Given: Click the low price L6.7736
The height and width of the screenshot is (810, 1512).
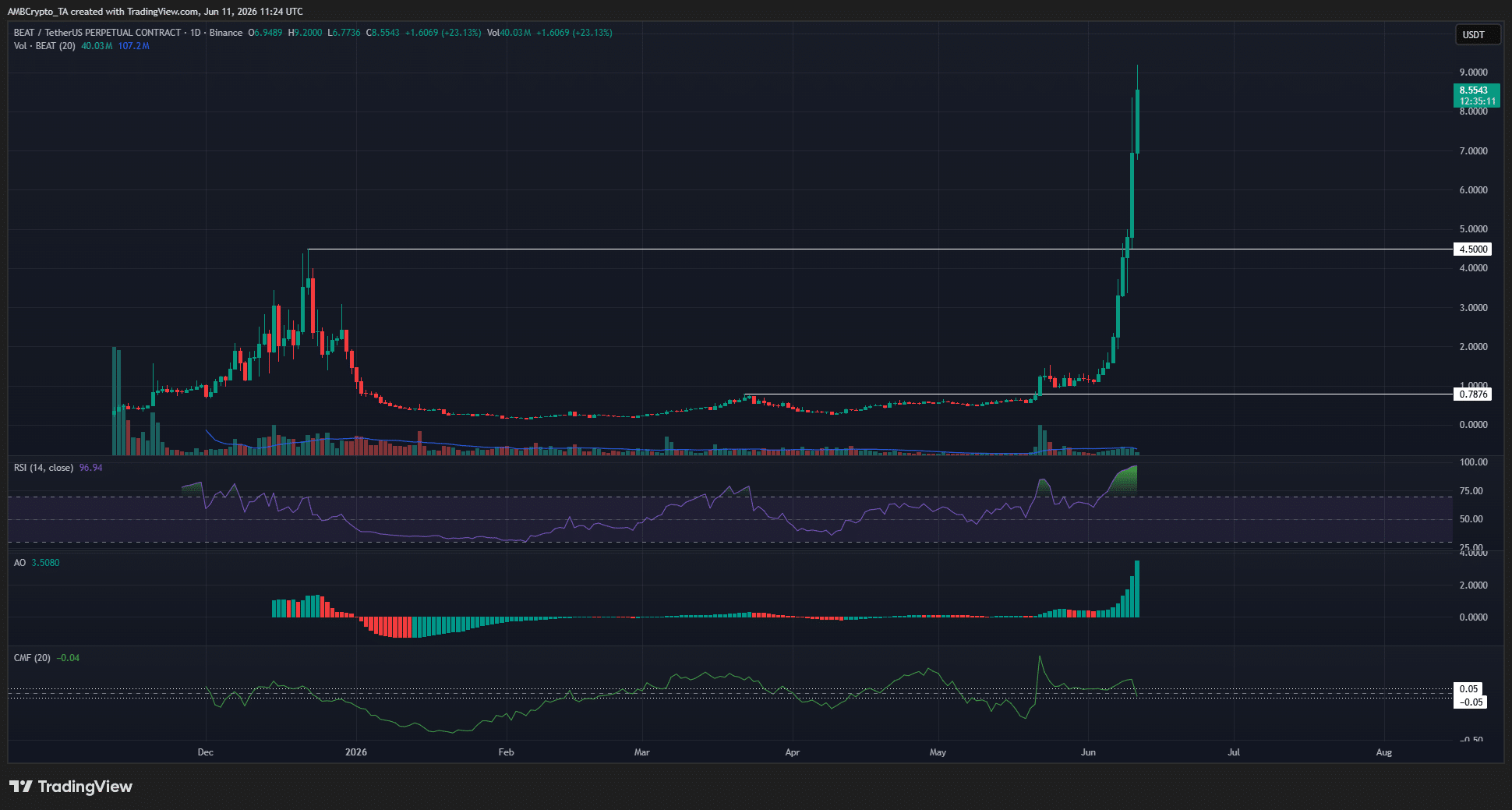Looking at the screenshot, I should coord(344,33).
